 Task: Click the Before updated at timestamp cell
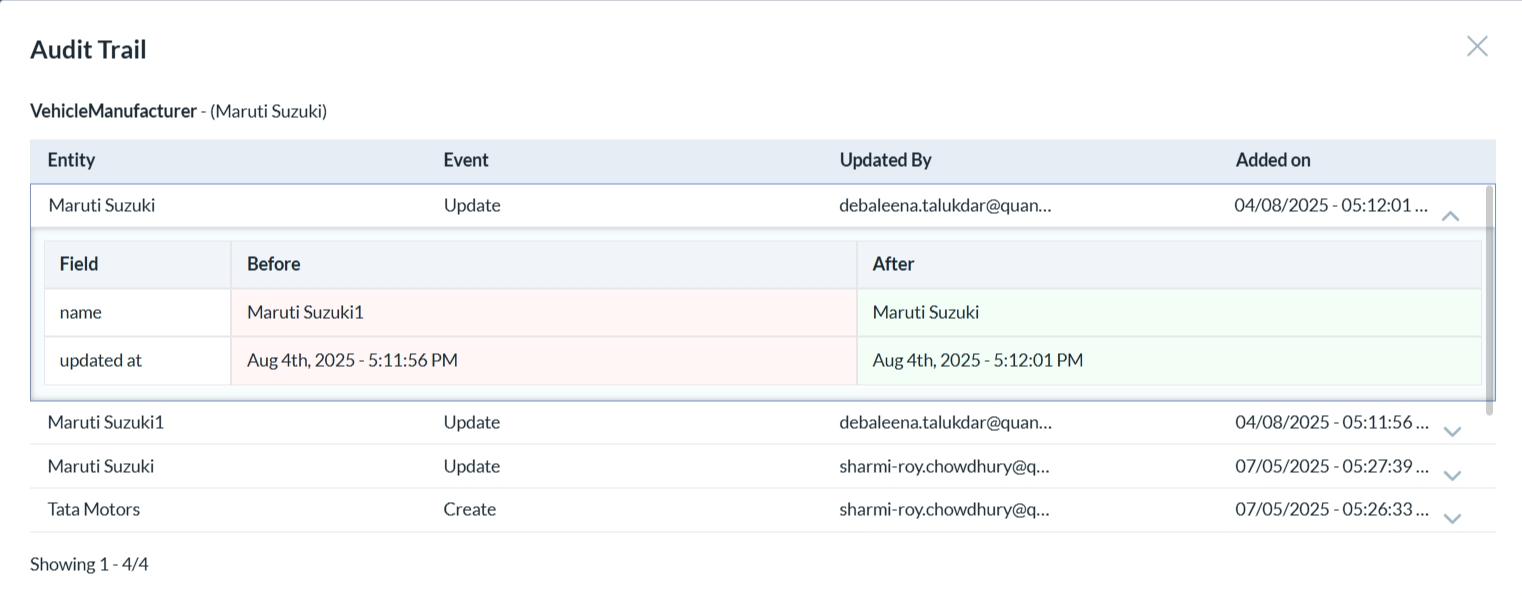(352, 360)
